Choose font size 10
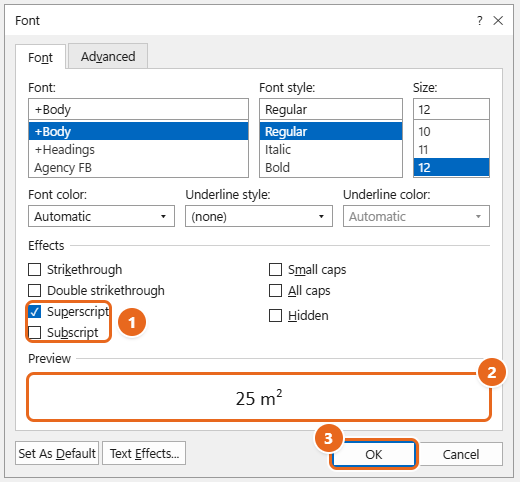The width and height of the screenshot is (520, 482). [451, 131]
